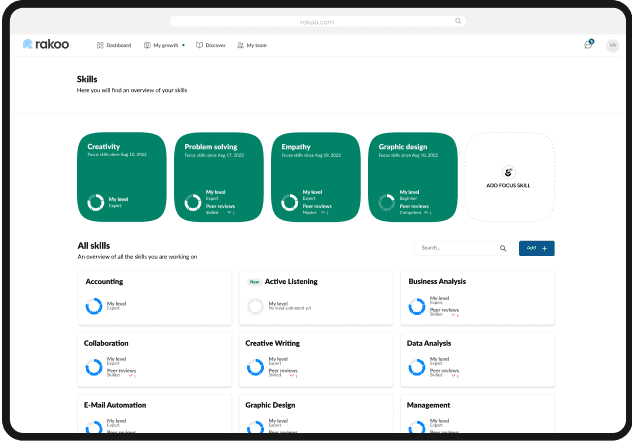Click the Empathy level progress ring

click(x=289, y=202)
